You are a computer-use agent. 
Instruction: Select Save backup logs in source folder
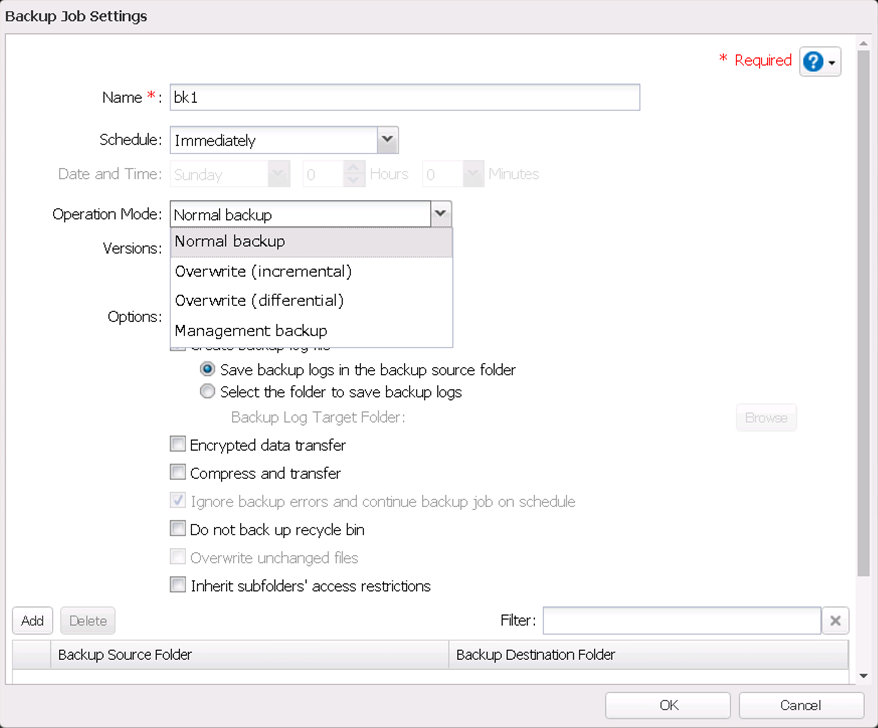click(x=207, y=369)
